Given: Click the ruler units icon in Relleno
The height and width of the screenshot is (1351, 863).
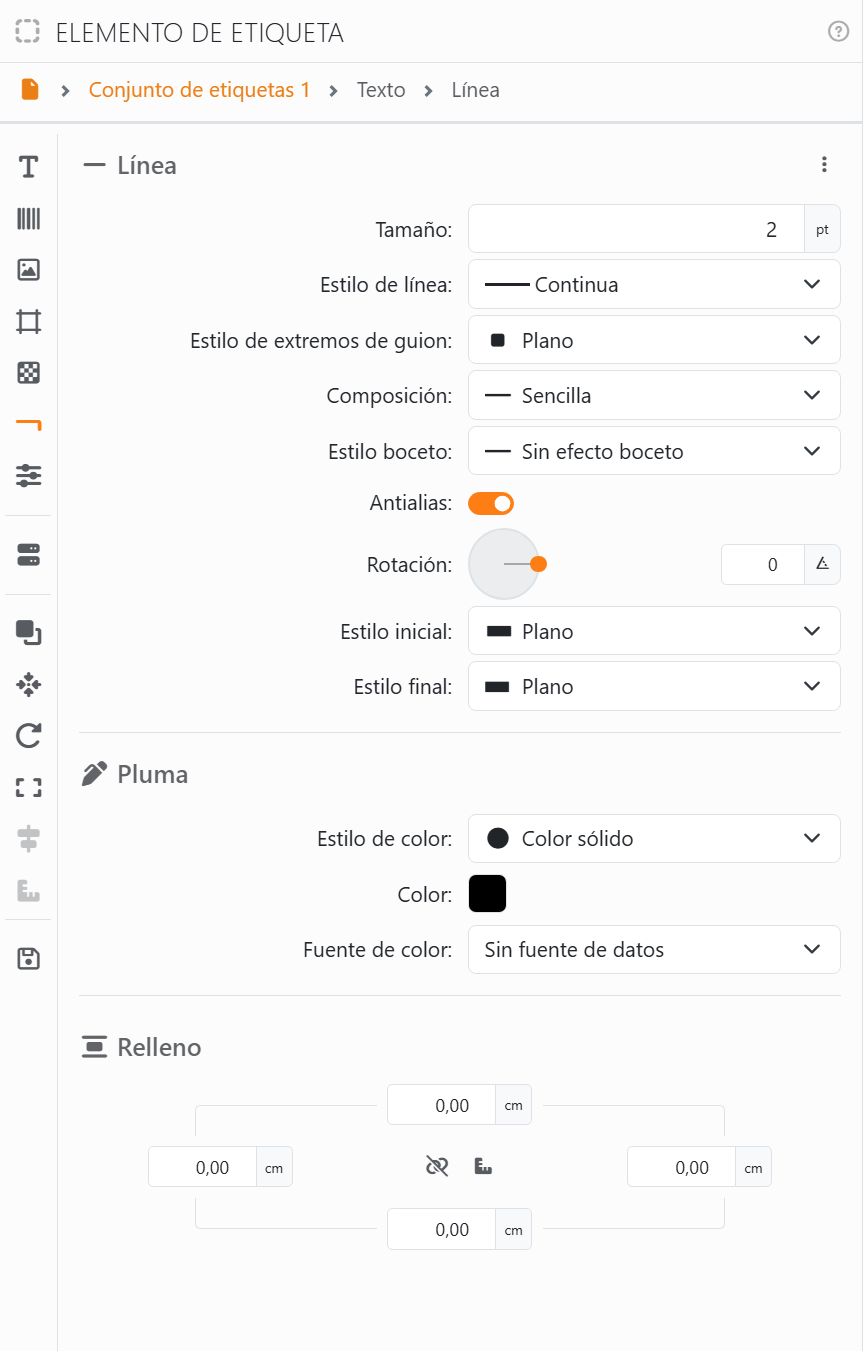Looking at the screenshot, I should pyautogui.click(x=484, y=1166).
